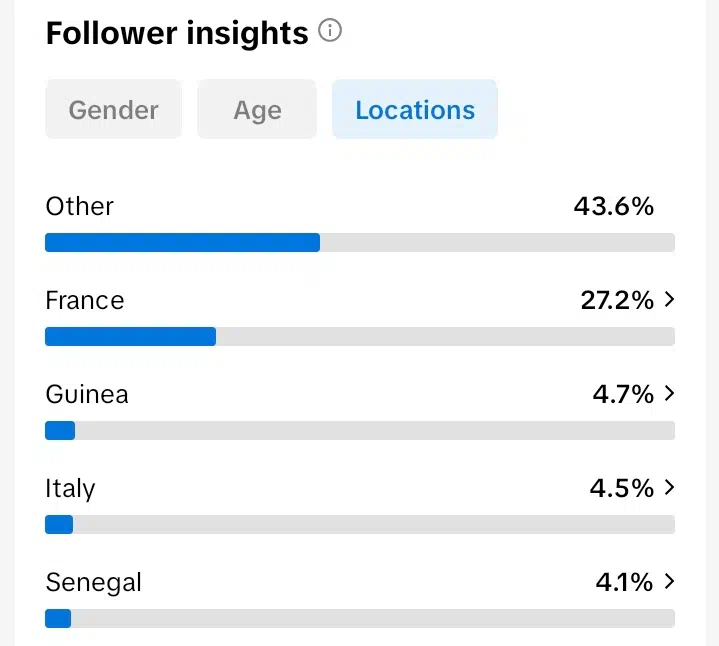This screenshot has width=719, height=646.
Task: Select the Locations tab
Action: click(415, 110)
